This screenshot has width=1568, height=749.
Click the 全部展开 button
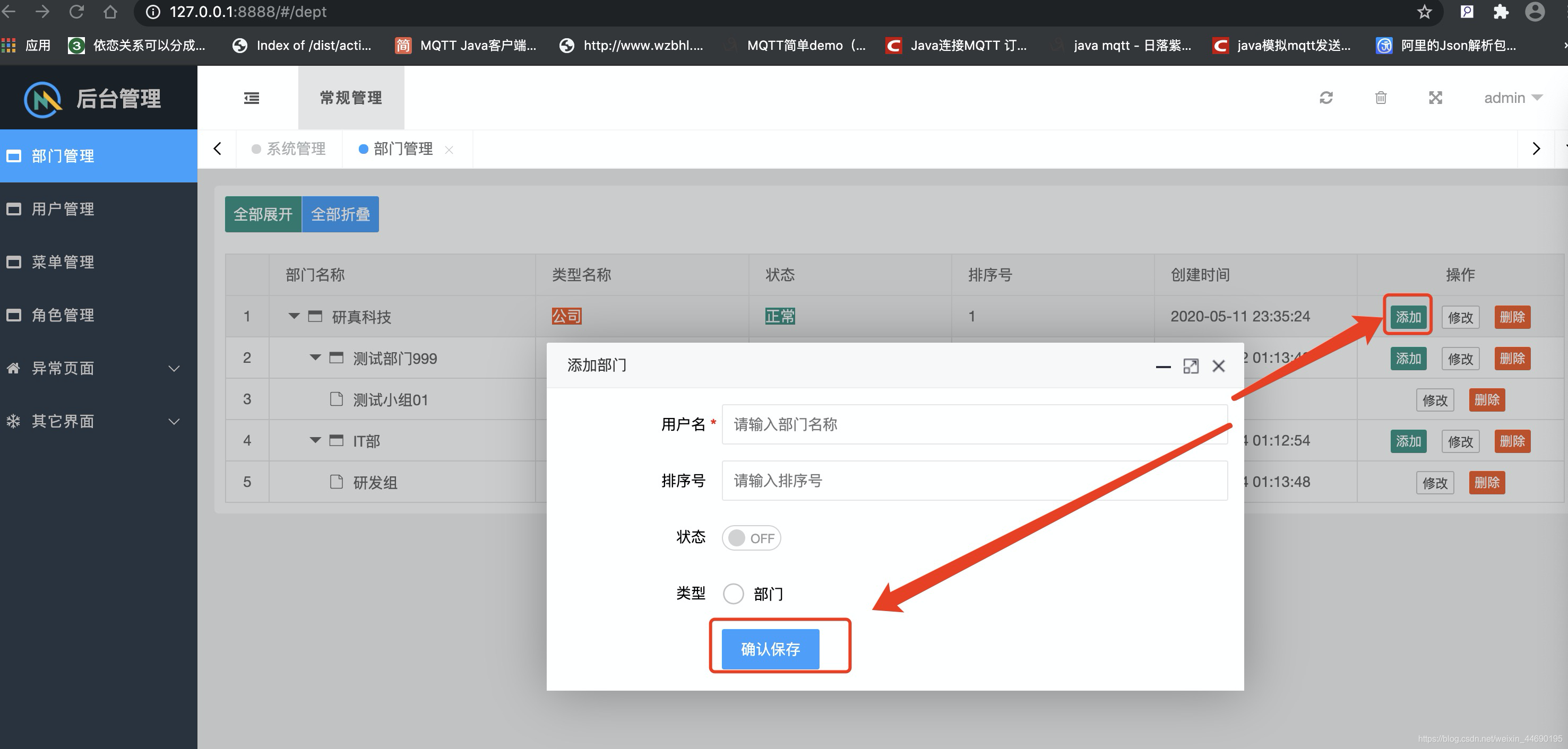(x=263, y=214)
